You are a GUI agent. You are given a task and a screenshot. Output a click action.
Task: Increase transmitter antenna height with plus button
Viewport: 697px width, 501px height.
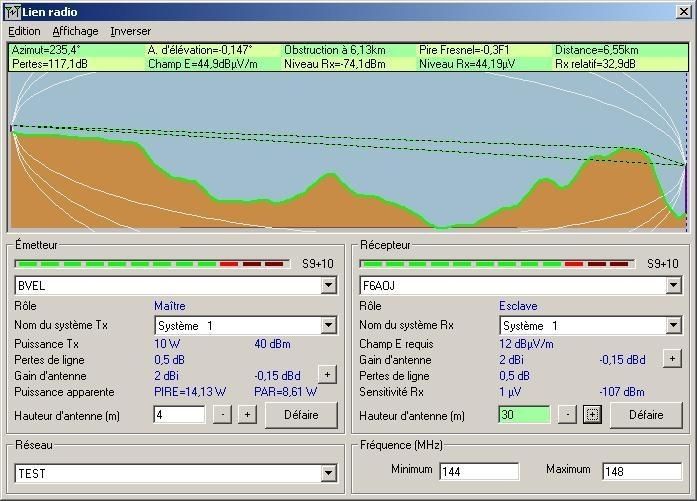(x=247, y=415)
